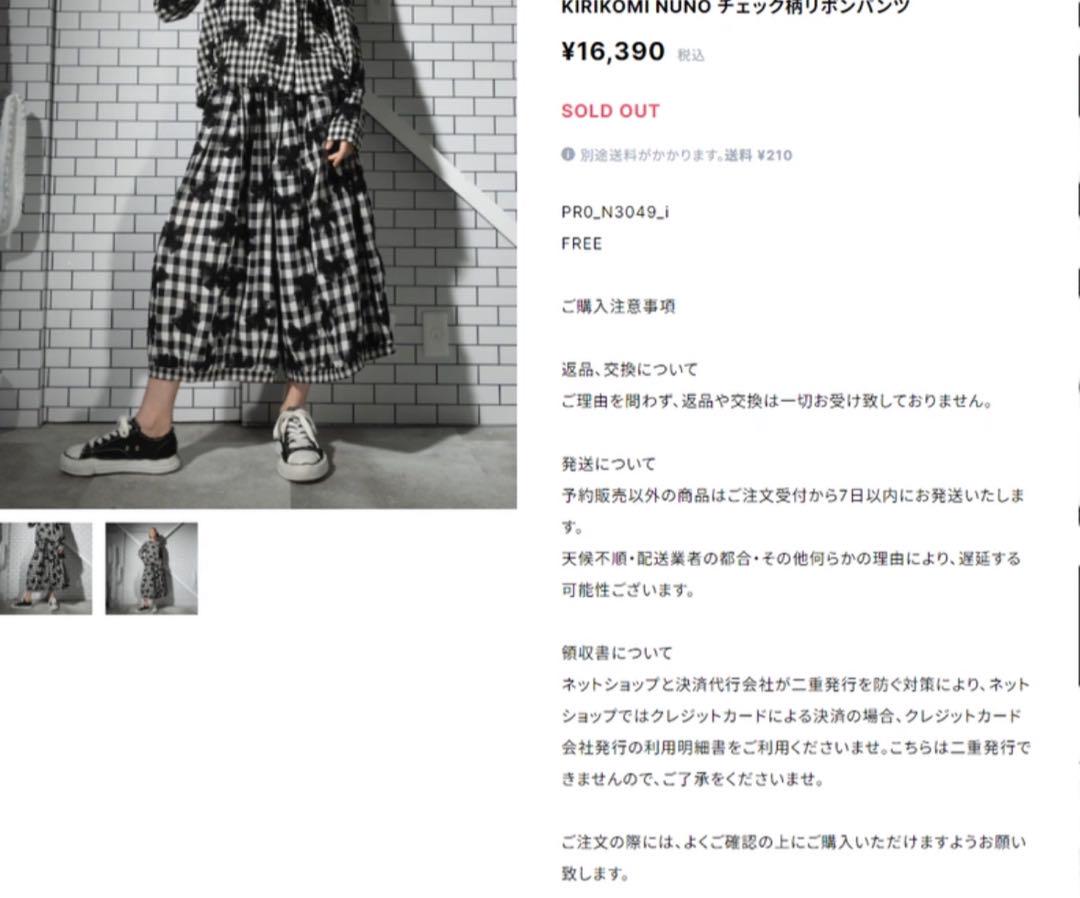
Task: Click the no-returns policy sentence
Action: [776, 401]
